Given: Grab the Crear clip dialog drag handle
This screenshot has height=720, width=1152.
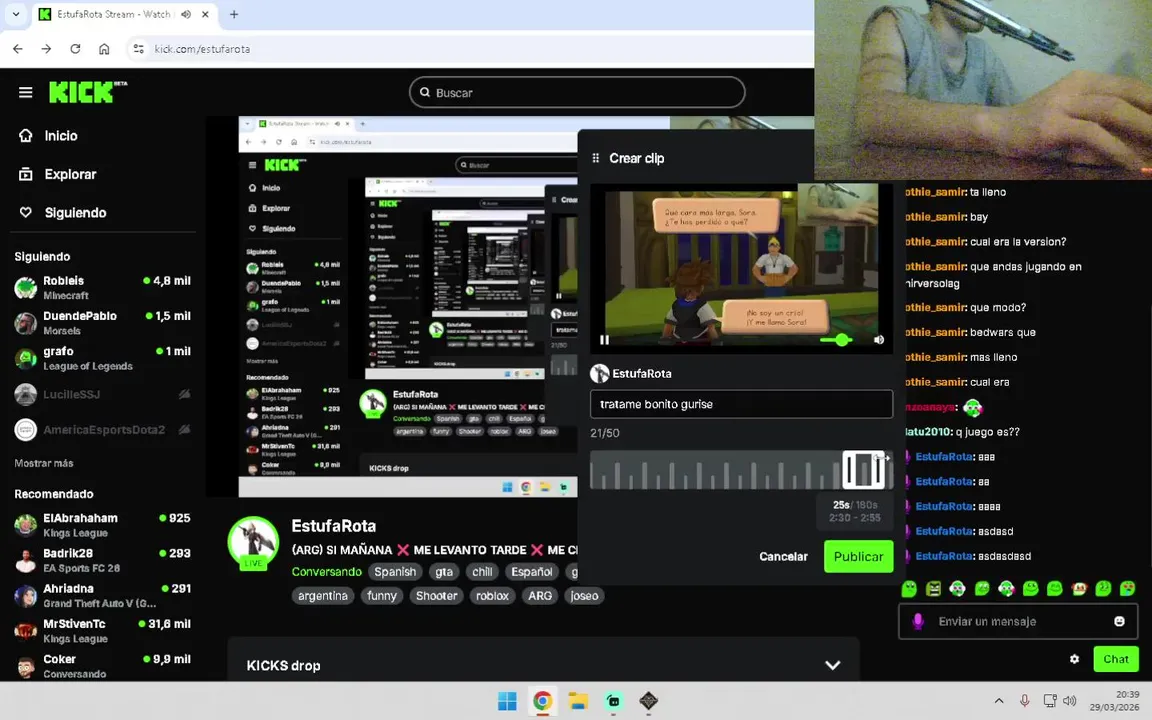Looking at the screenshot, I should pos(596,158).
